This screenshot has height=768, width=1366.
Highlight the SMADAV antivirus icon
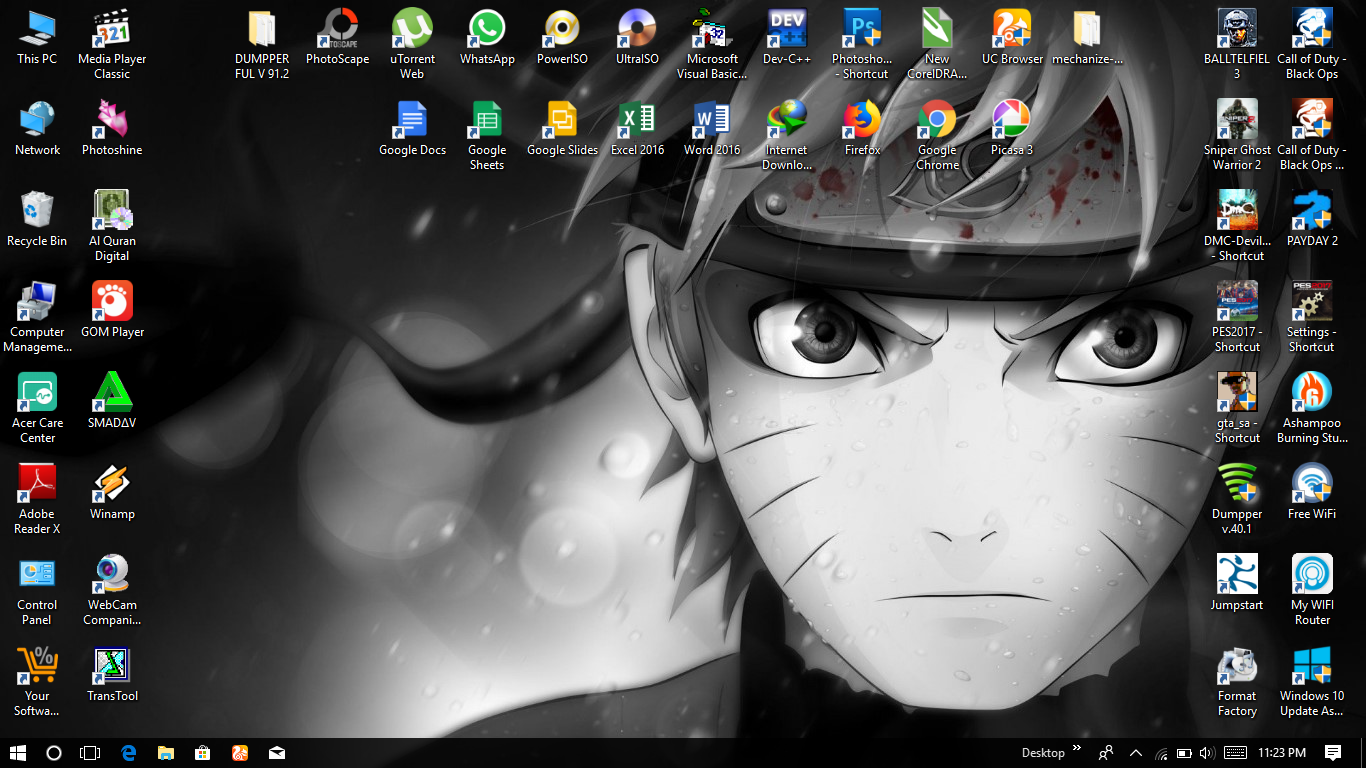click(x=112, y=393)
